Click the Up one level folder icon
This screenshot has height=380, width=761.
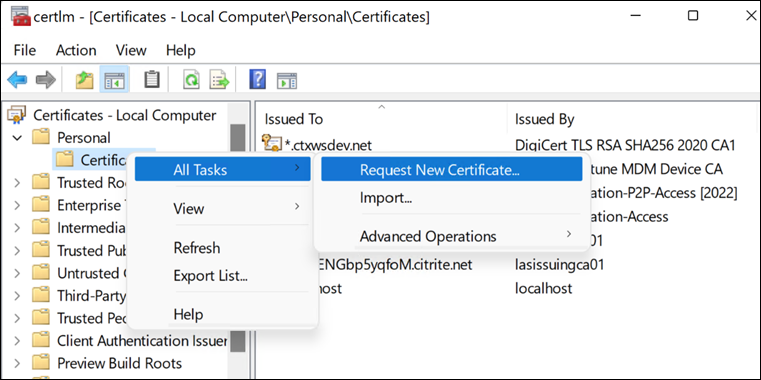point(84,80)
